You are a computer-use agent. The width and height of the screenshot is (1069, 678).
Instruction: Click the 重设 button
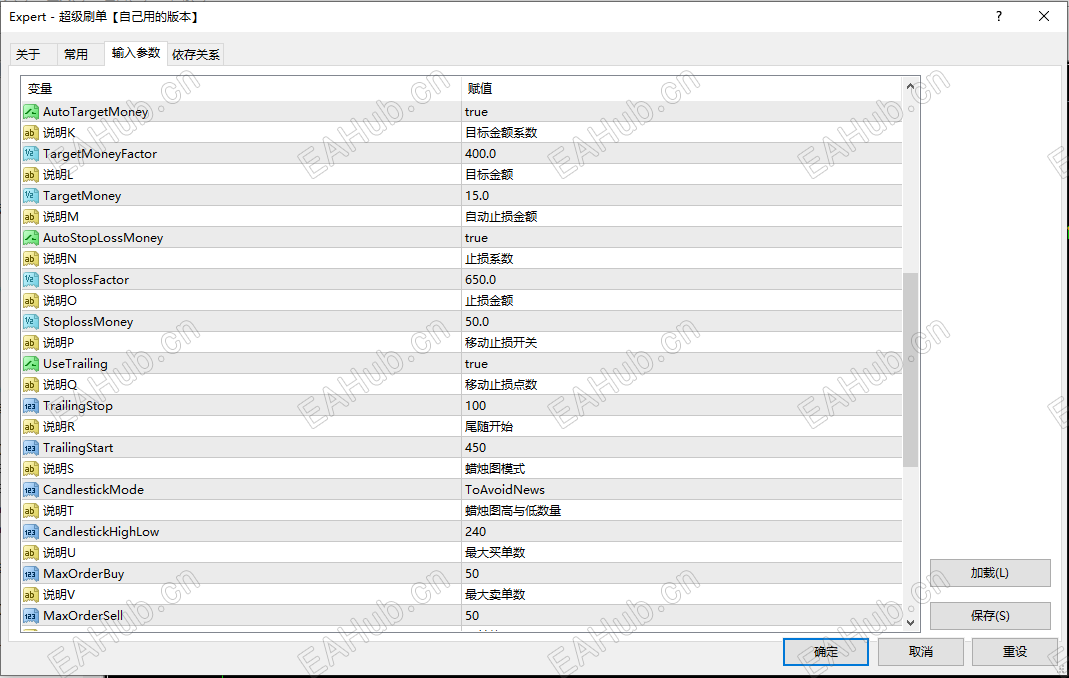[1014, 651]
